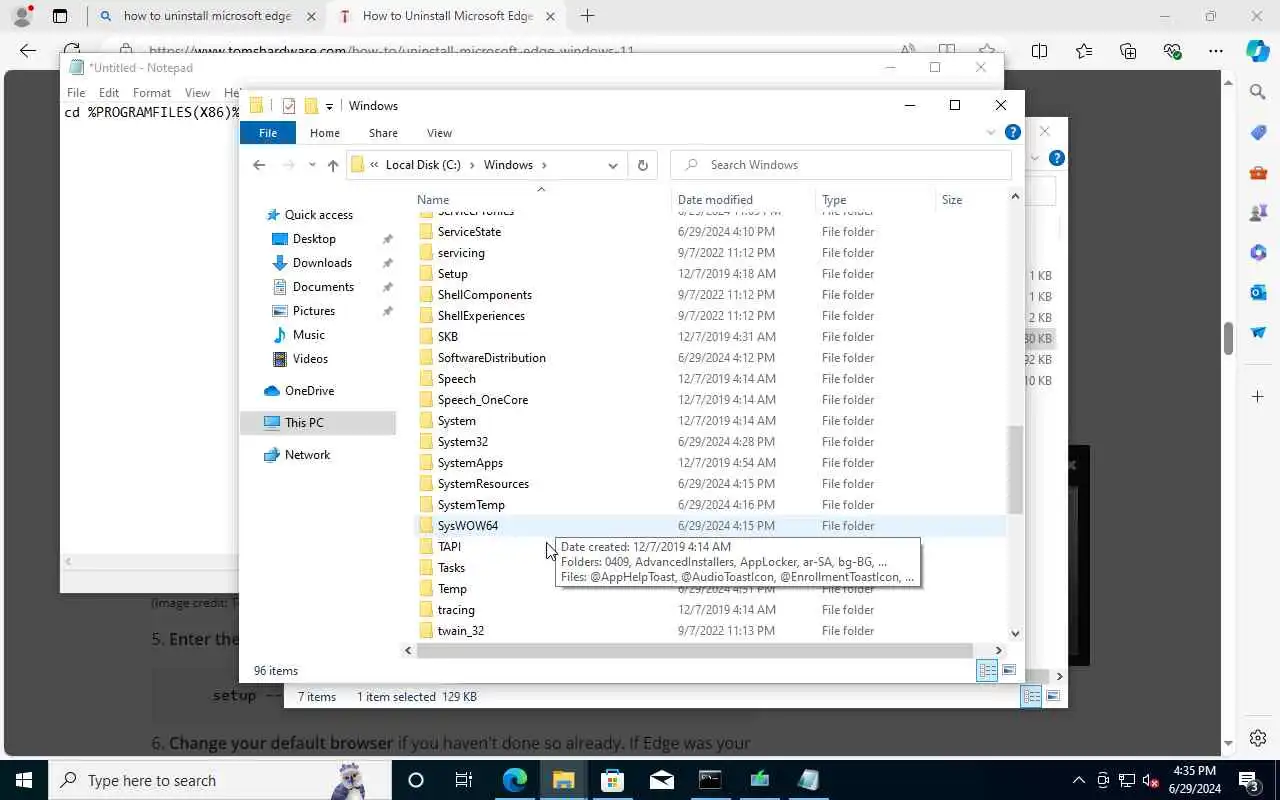The image size is (1280, 800).
Task: Open a new Edge tab
Action: [587, 16]
